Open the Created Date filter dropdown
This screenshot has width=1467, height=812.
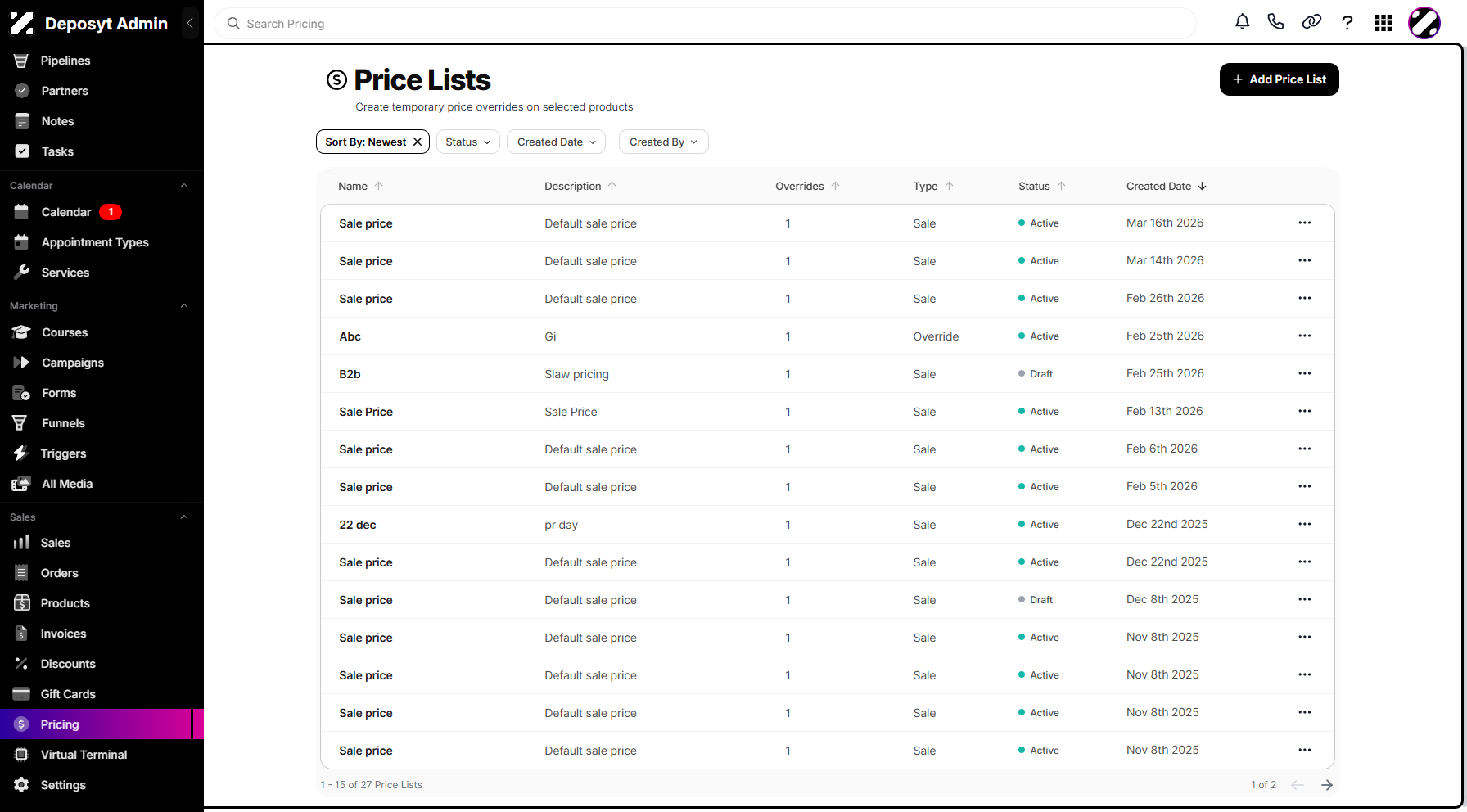pyautogui.click(x=557, y=142)
